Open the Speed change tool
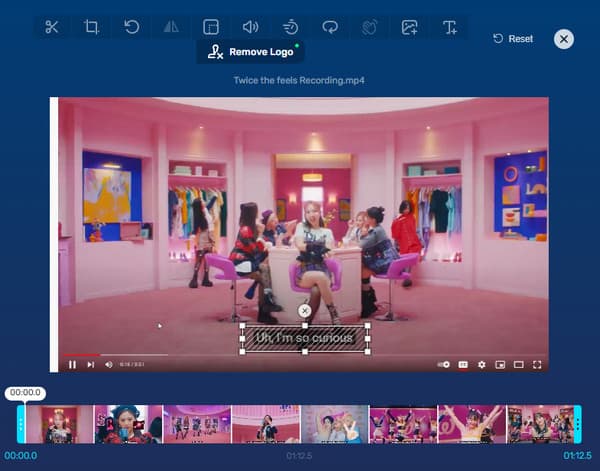 290,27
